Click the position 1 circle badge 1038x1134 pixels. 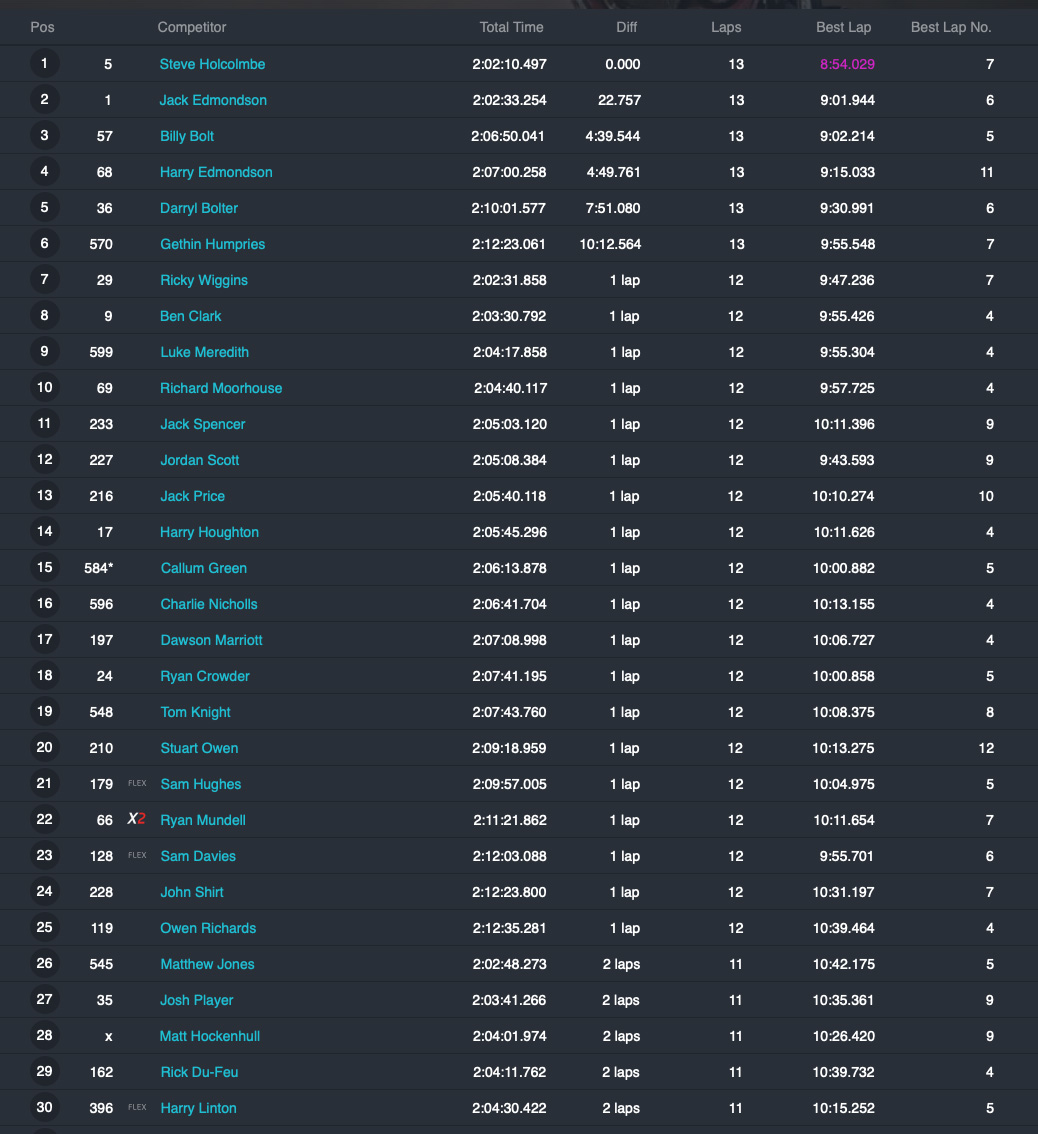click(x=44, y=64)
